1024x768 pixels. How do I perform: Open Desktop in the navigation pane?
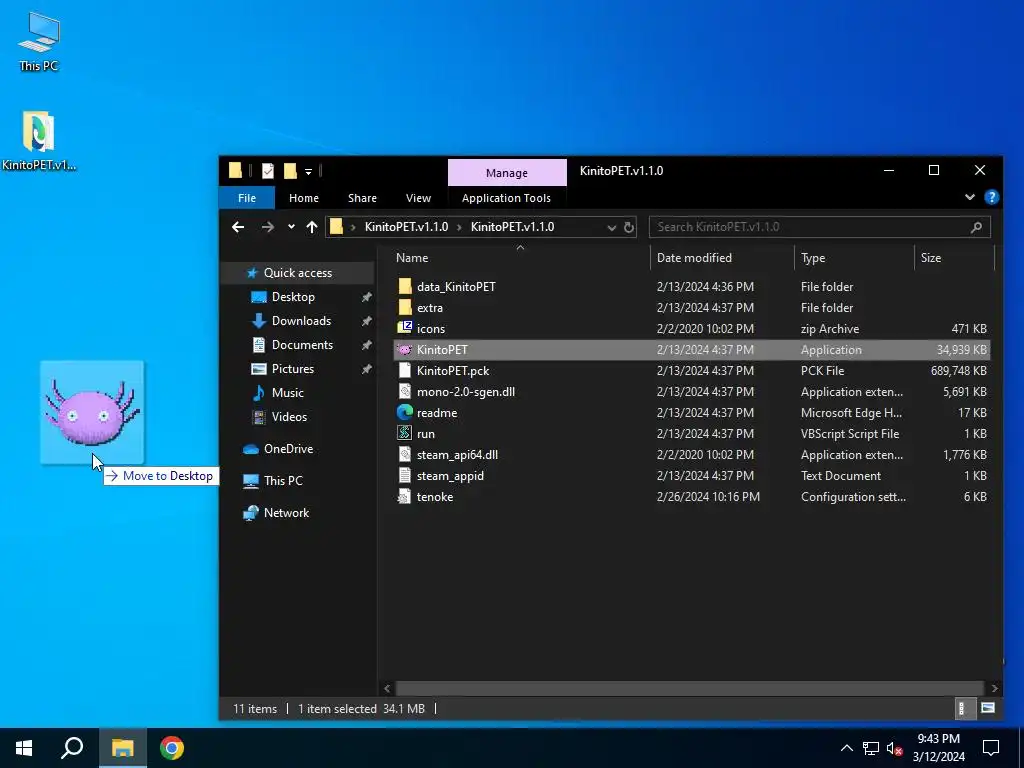tap(293, 297)
